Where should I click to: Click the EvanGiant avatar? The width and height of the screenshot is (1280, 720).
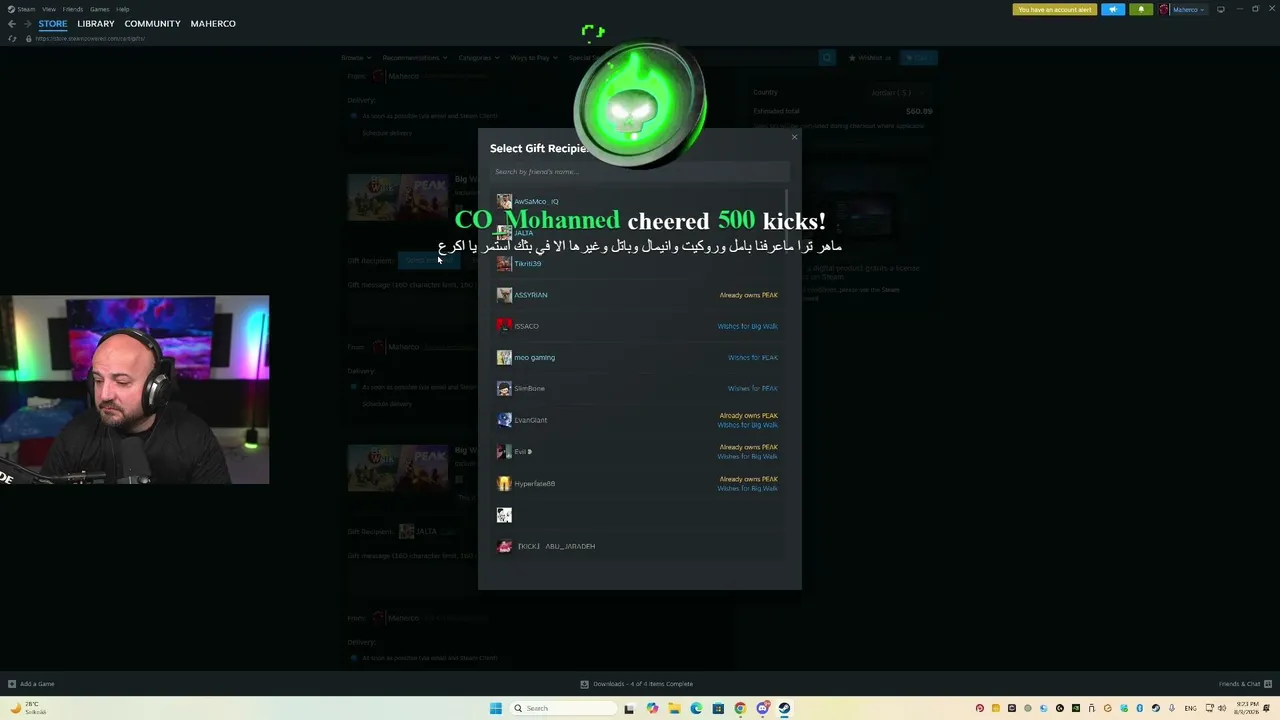pos(504,420)
